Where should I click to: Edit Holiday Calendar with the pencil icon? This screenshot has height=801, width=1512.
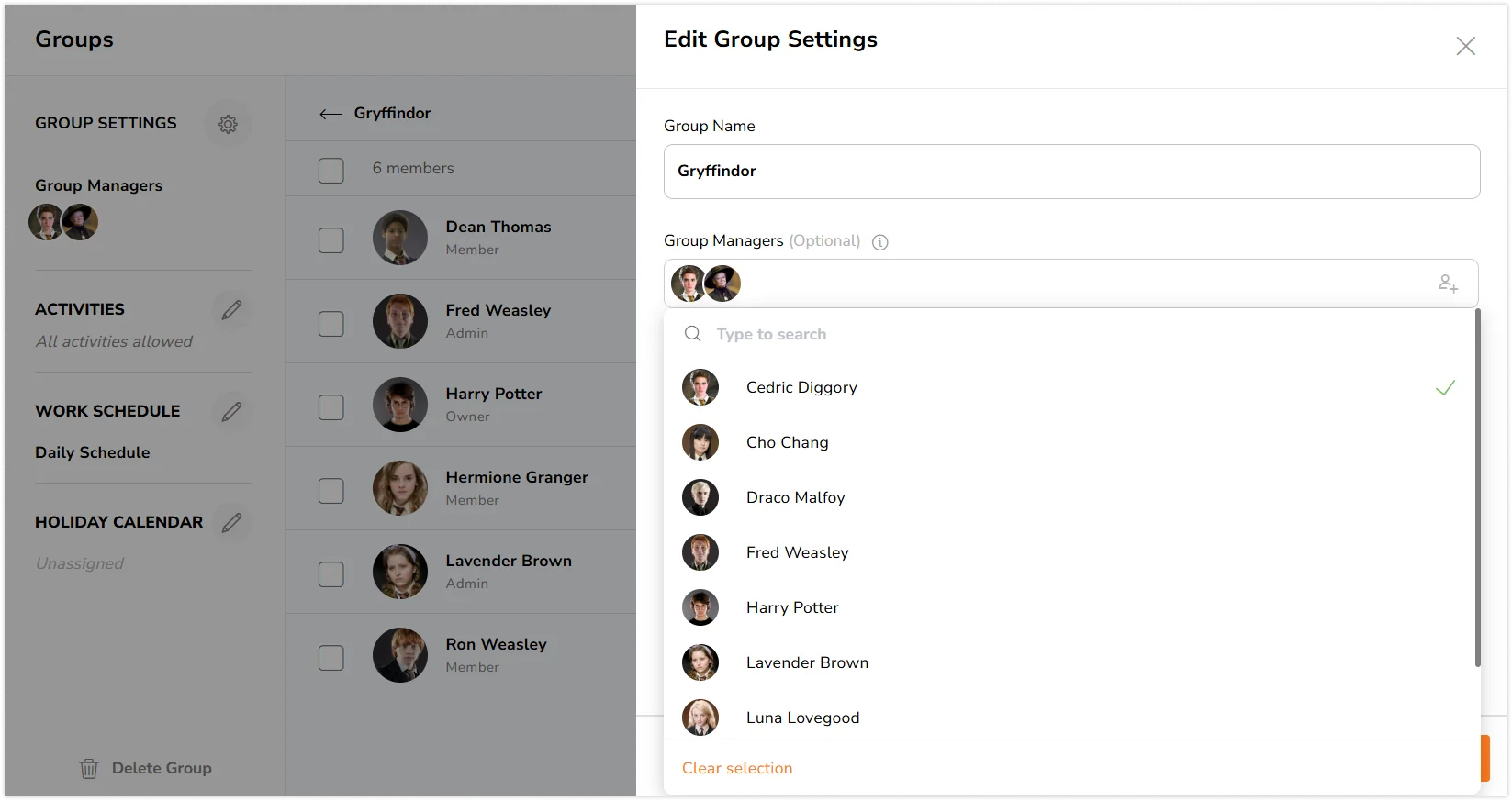point(231,523)
